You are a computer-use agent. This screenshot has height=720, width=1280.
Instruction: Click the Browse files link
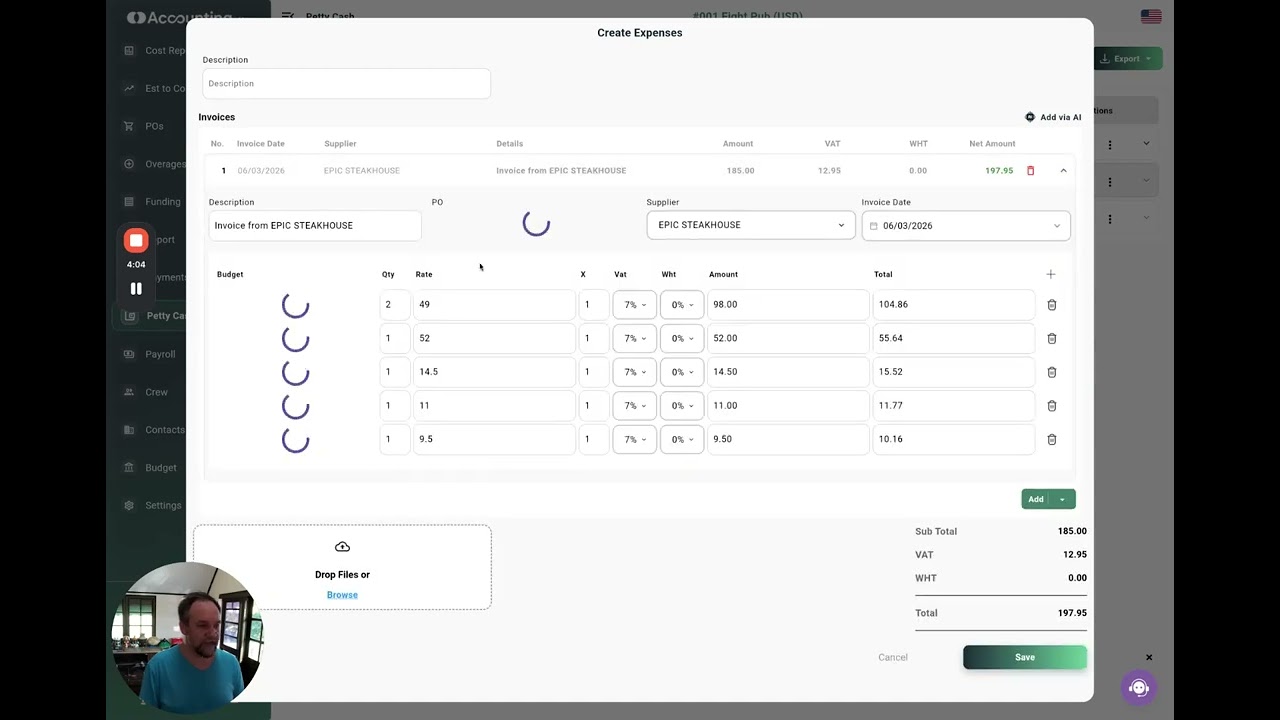pyautogui.click(x=342, y=595)
